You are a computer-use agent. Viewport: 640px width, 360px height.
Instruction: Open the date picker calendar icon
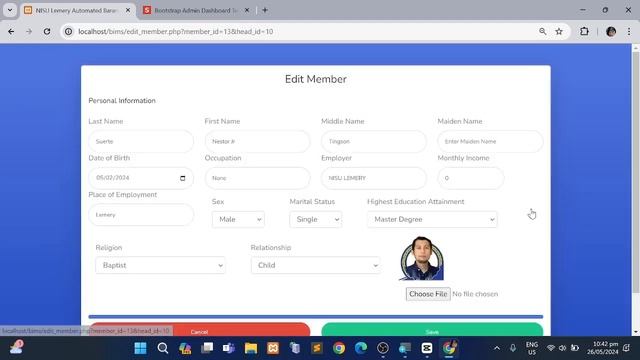pos(182,178)
